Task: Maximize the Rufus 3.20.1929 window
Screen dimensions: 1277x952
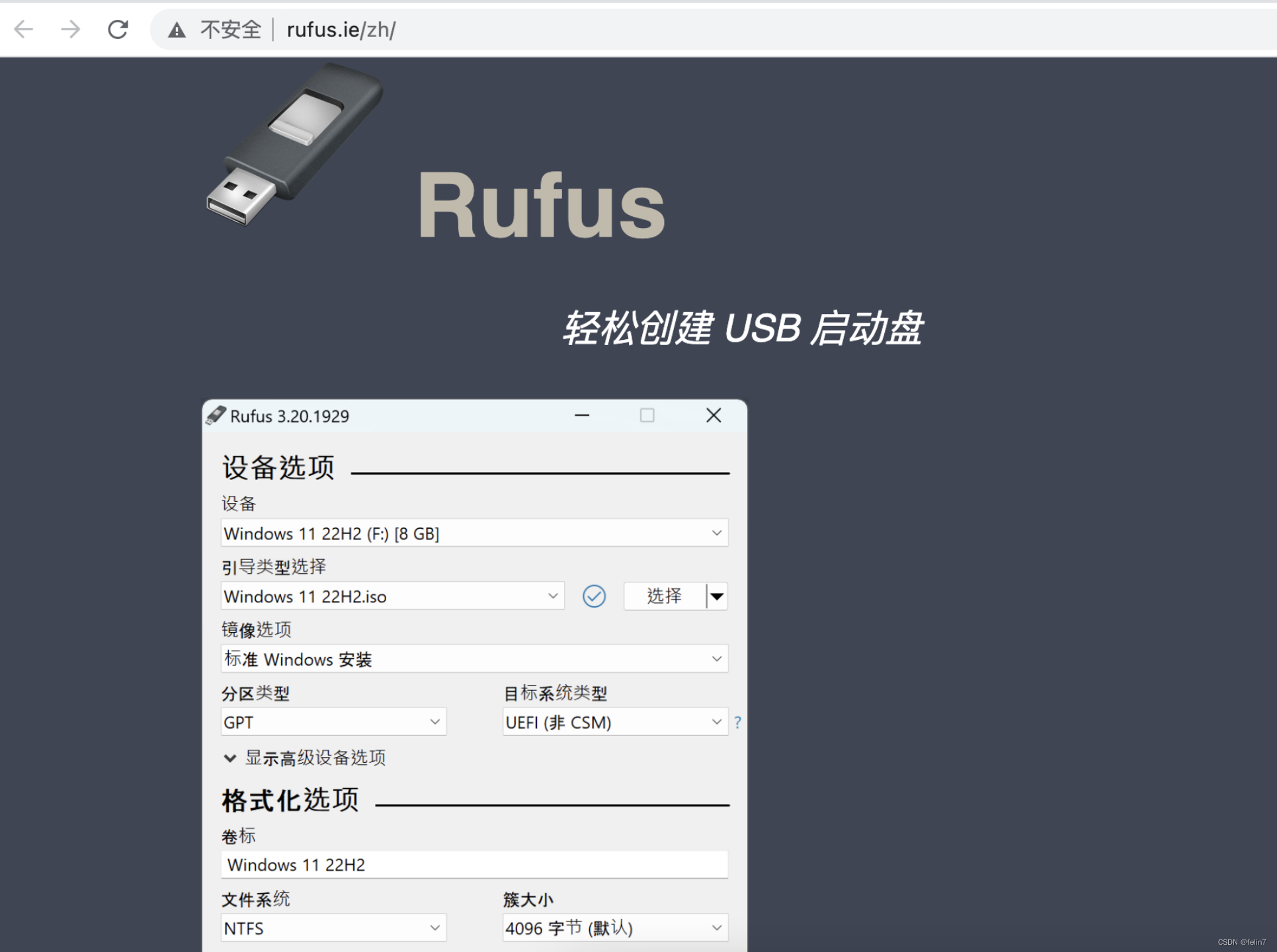Action: tap(647, 415)
